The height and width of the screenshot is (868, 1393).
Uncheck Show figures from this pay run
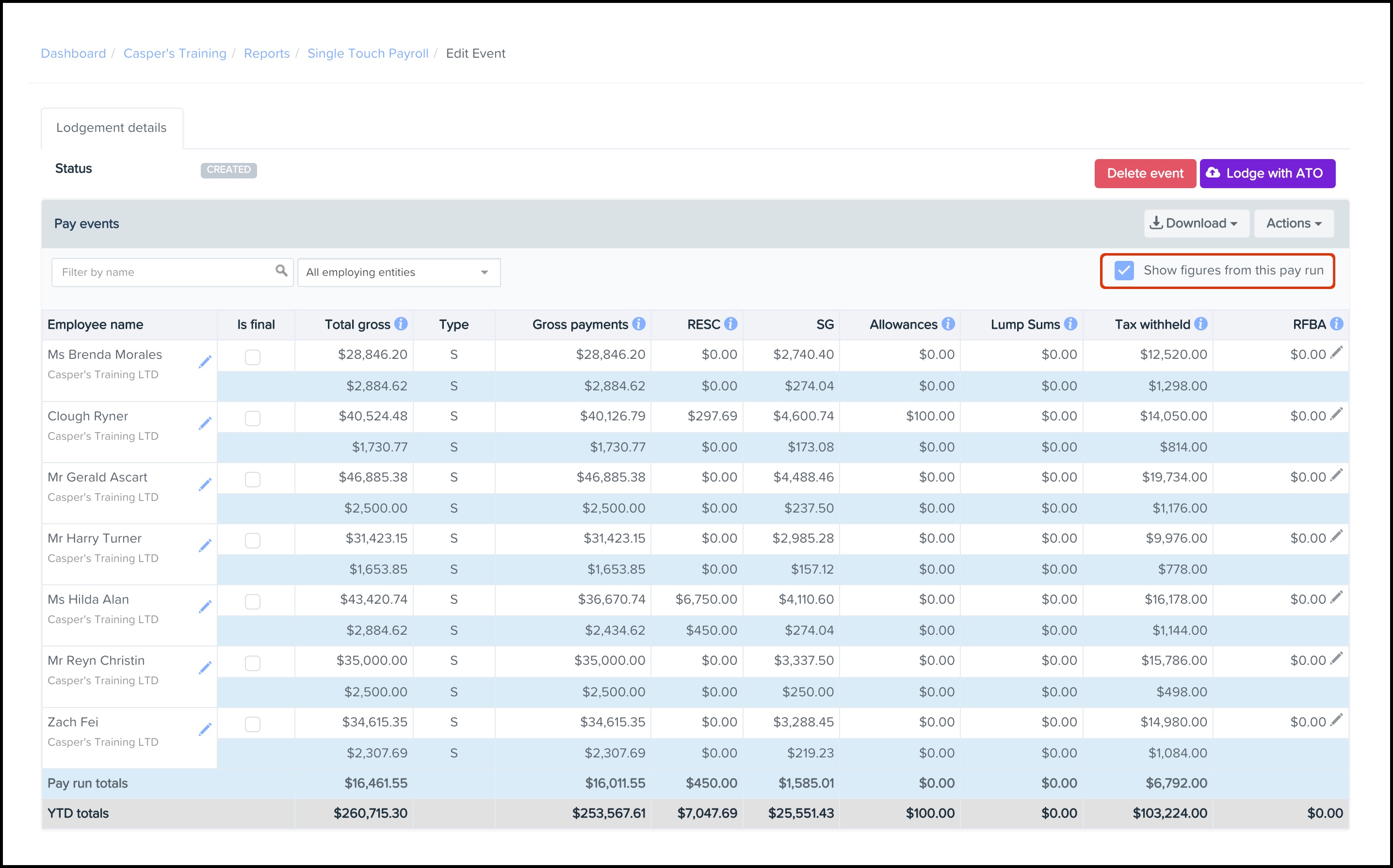click(x=1124, y=271)
